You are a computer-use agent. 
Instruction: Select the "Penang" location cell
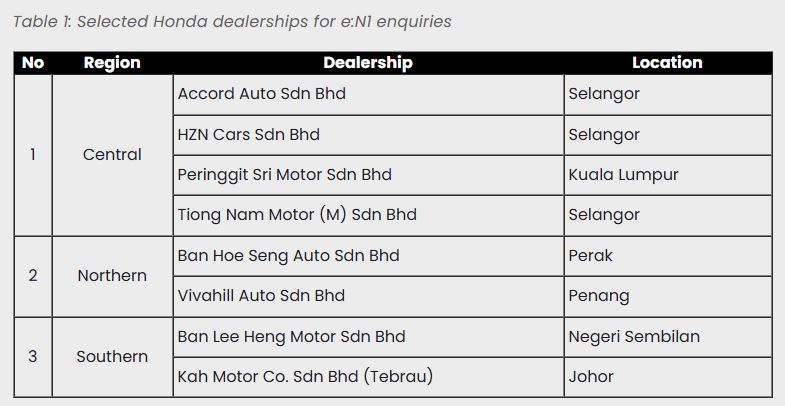599,295
